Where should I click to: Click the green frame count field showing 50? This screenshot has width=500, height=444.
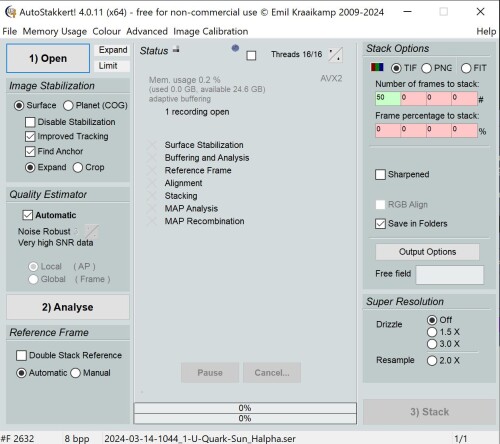pyautogui.click(x=388, y=98)
